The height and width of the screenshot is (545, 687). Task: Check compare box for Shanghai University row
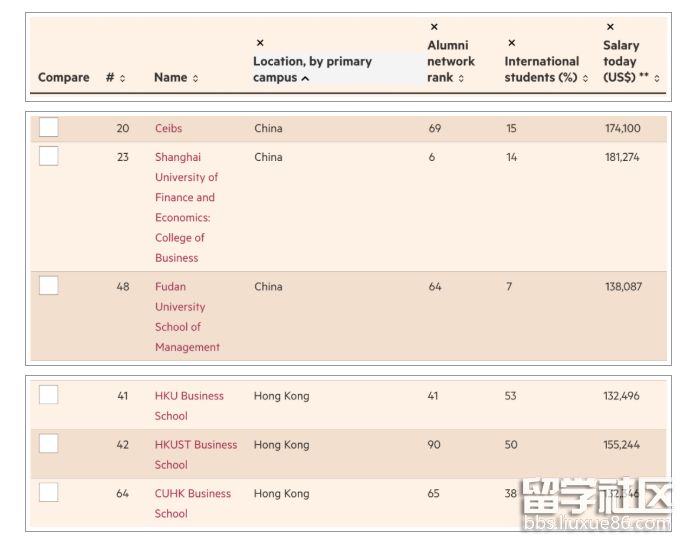[x=49, y=156]
